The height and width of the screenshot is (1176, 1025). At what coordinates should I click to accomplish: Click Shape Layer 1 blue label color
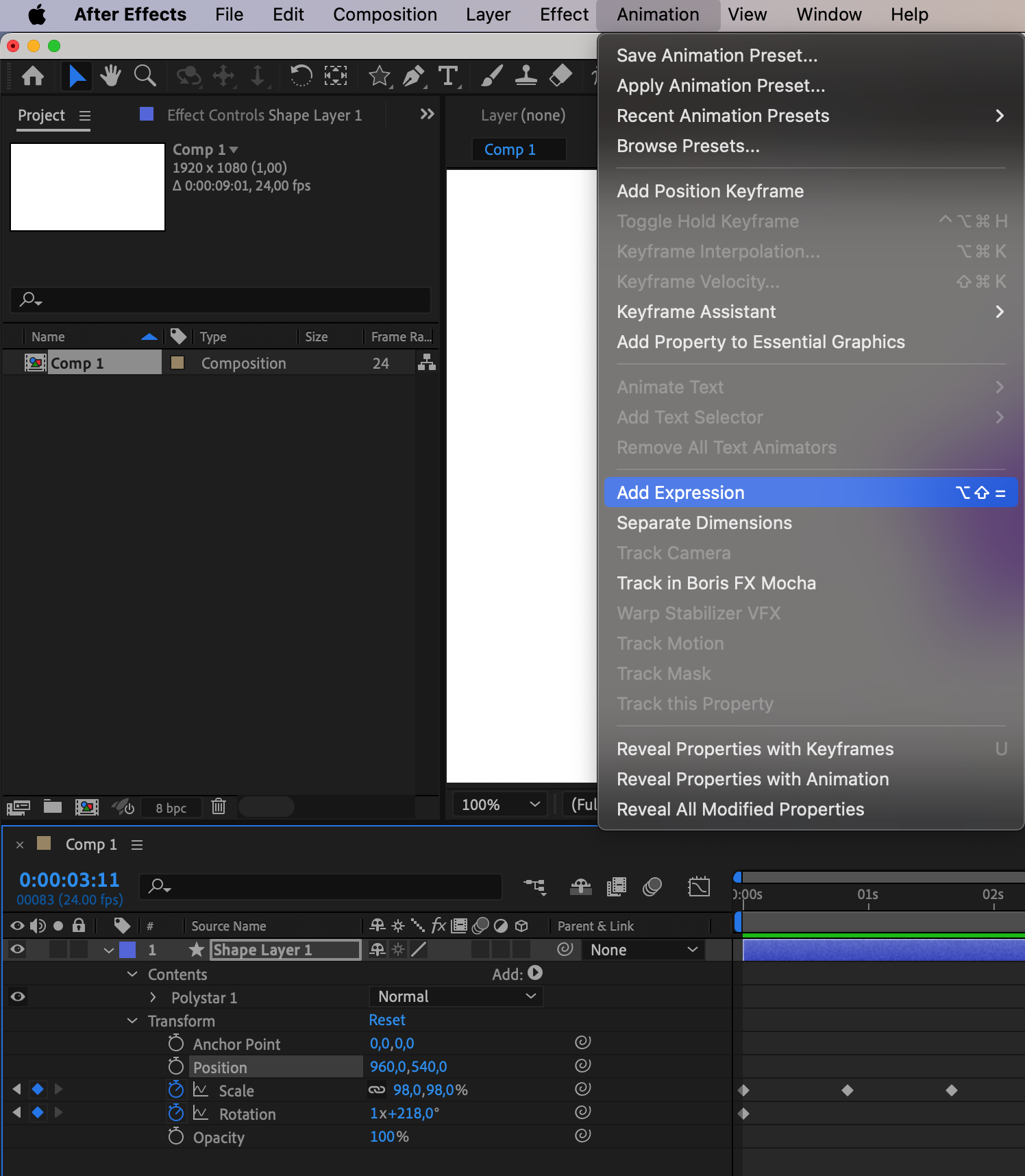[x=127, y=950]
